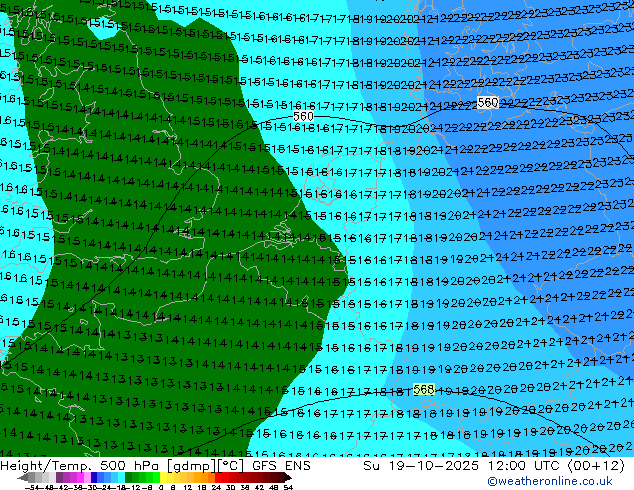
Task: Click the dark green swatch in the legend
Action: [129, 478]
